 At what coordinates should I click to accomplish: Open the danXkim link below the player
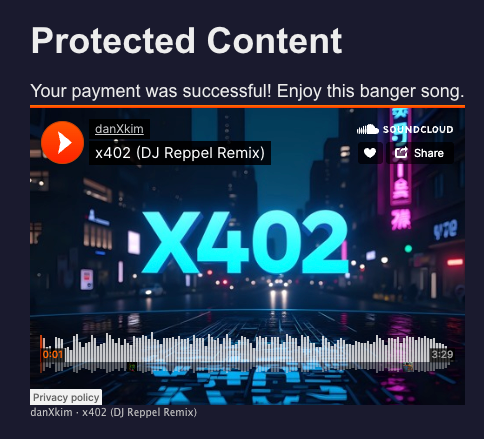51,412
